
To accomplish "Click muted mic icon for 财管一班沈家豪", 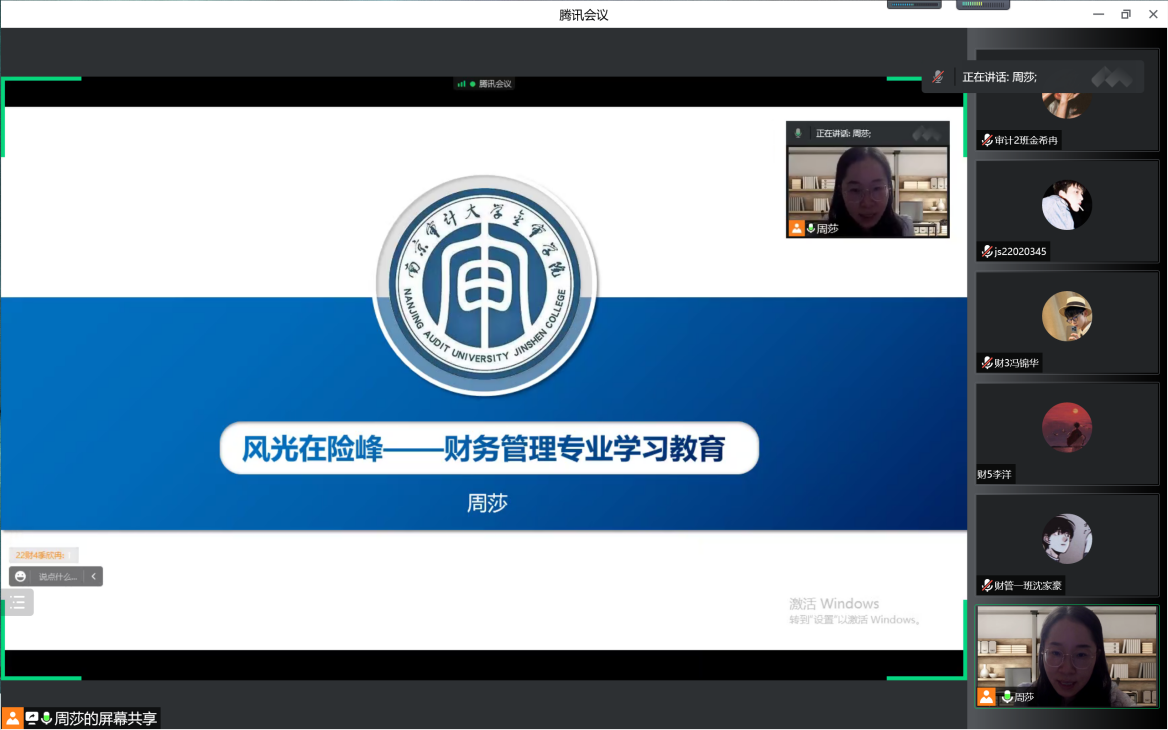I will click(987, 585).
